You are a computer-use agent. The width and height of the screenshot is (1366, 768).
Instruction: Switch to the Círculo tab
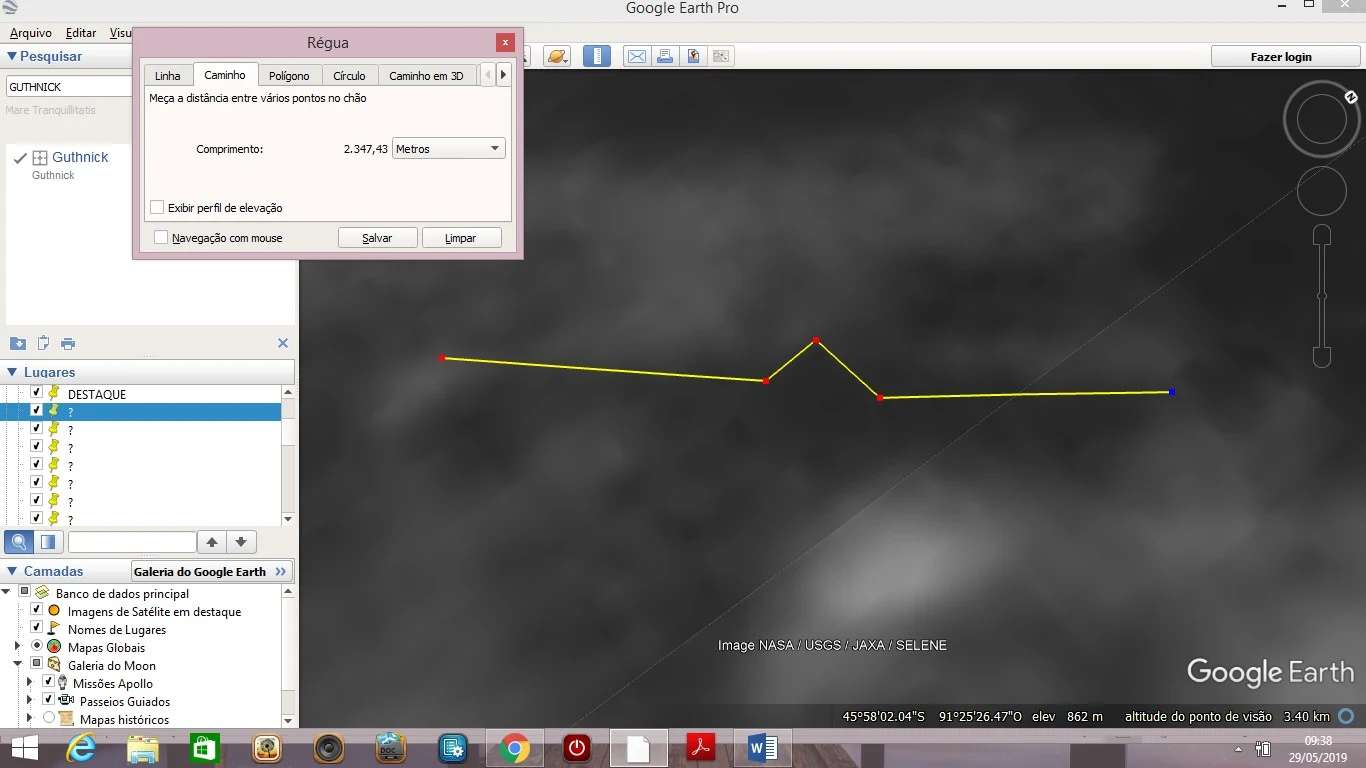tap(350, 76)
